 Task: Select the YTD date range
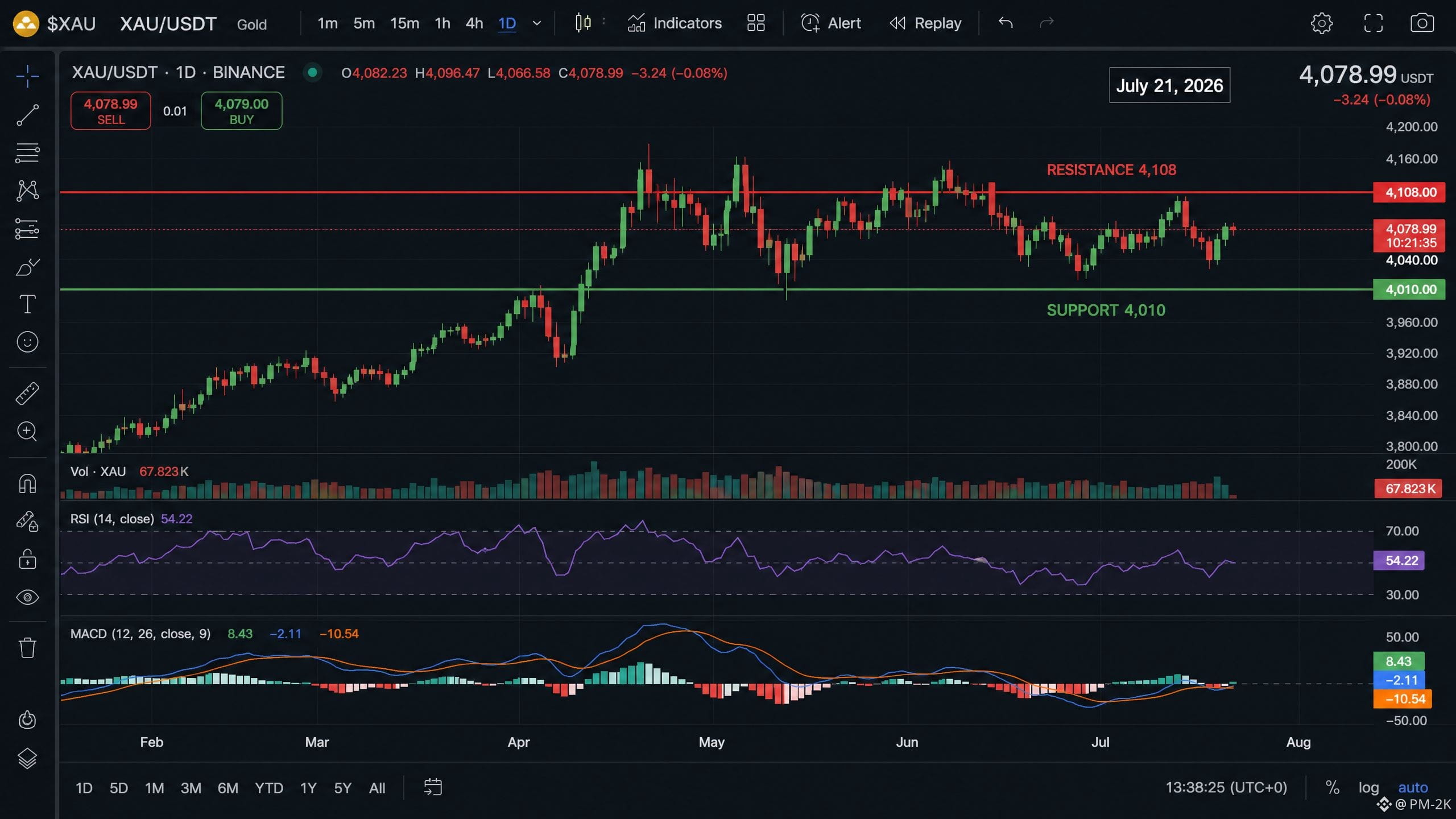(269, 788)
